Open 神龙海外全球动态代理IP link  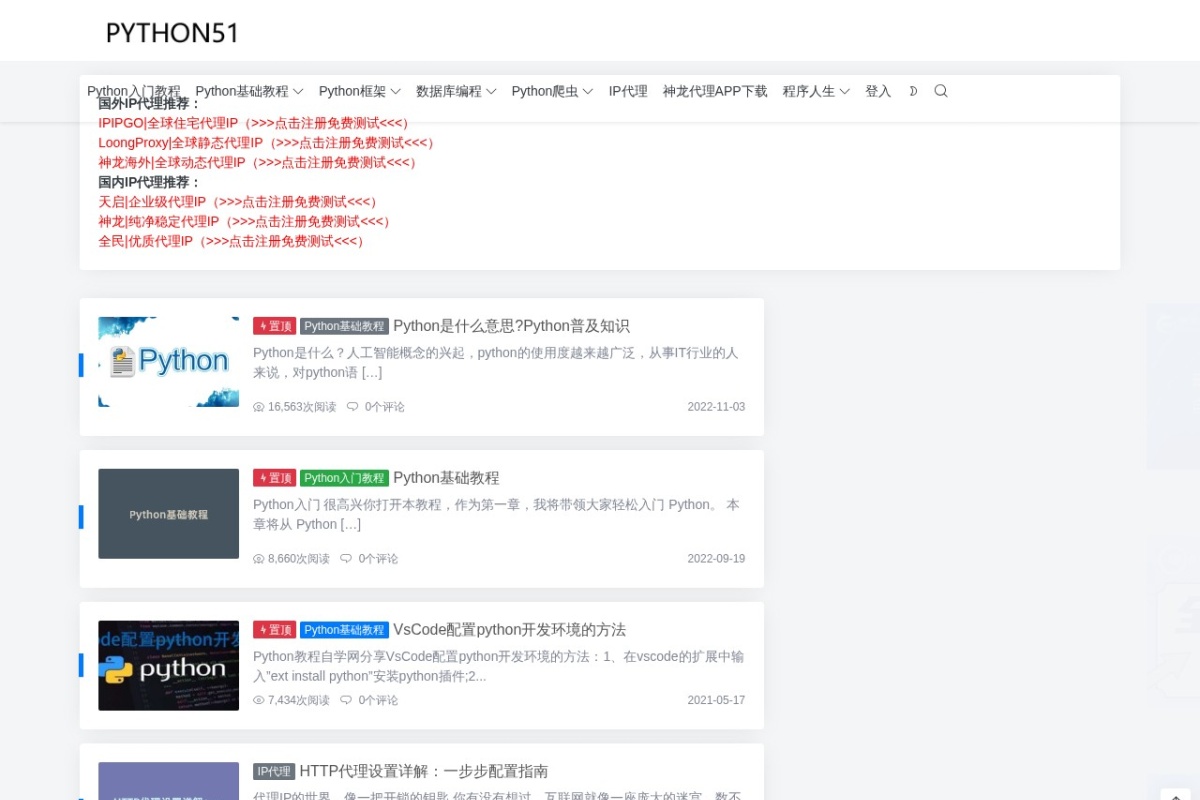[x=260, y=162]
